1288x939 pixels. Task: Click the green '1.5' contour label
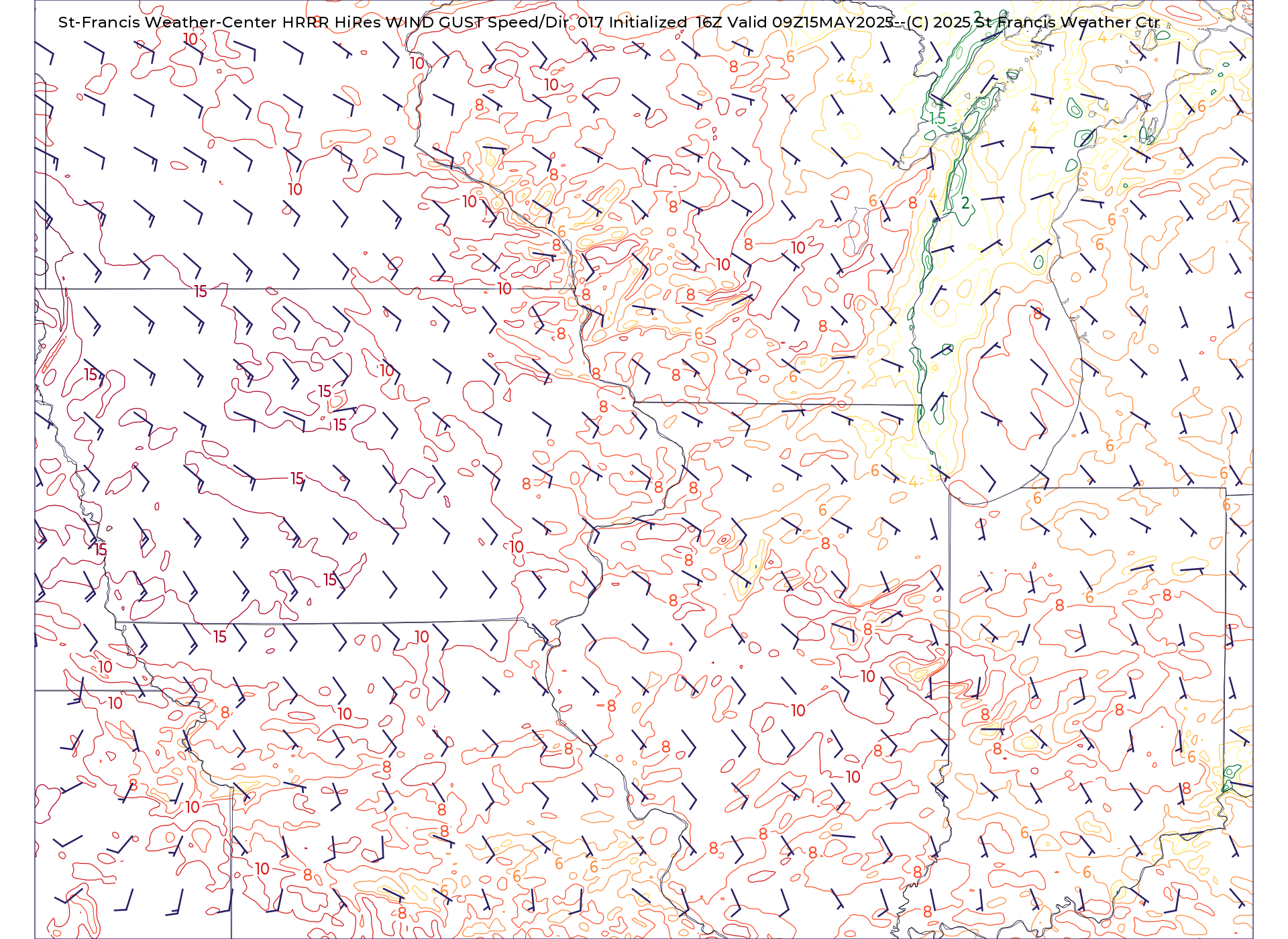point(937,119)
